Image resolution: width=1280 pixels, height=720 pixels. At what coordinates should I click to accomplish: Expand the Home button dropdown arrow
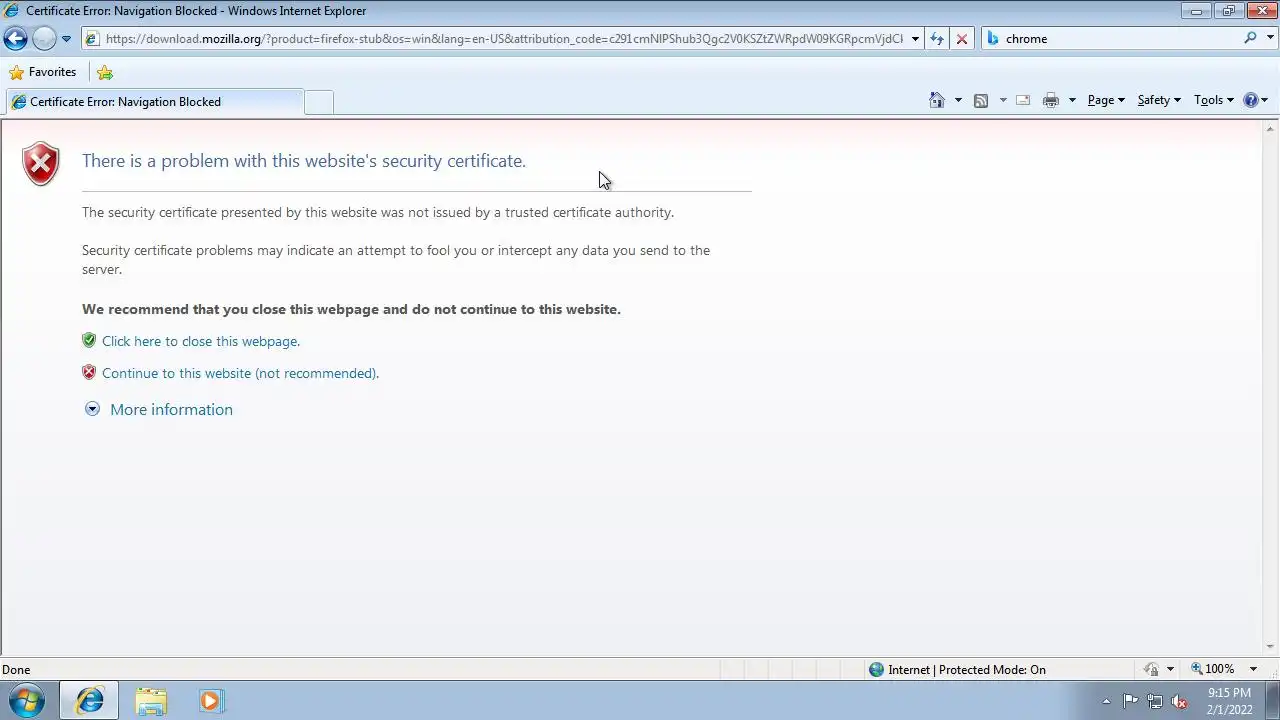click(958, 100)
